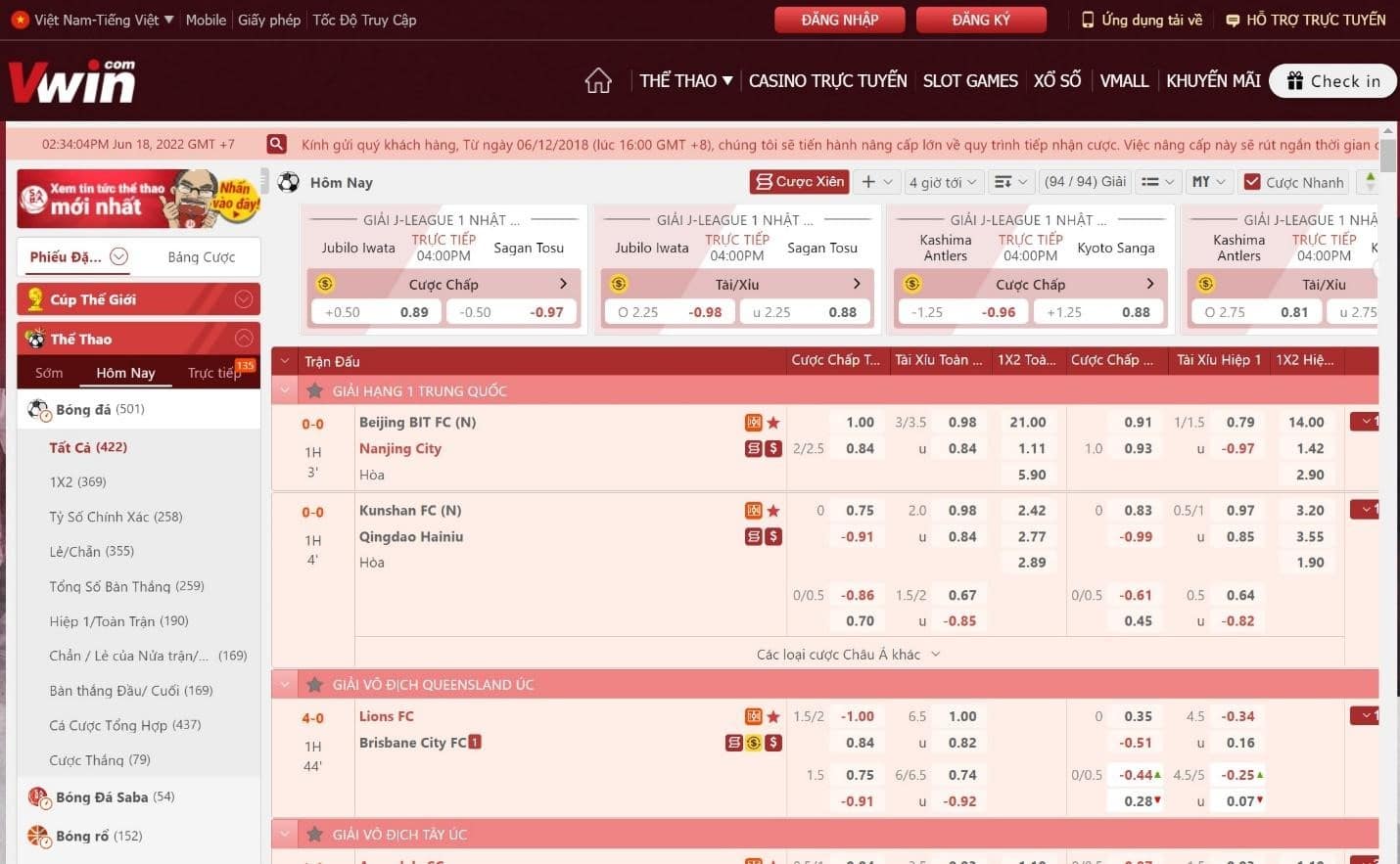The height and width of the screenshot is (864, 1400).
Task: Click the Vwin.com logo
Action: (x=72, y=81)
